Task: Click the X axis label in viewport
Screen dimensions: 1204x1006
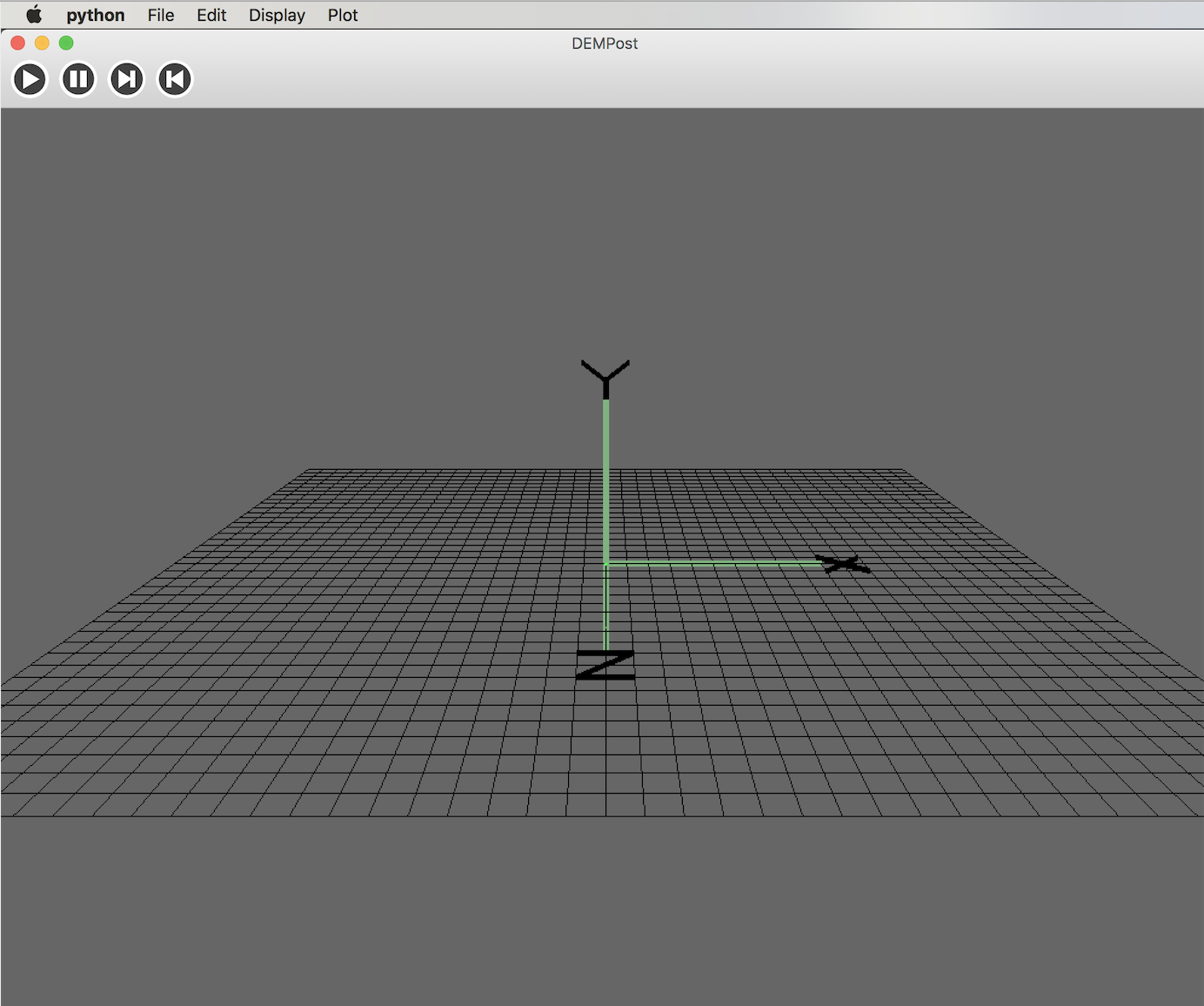Action: [x=843, y=564]
